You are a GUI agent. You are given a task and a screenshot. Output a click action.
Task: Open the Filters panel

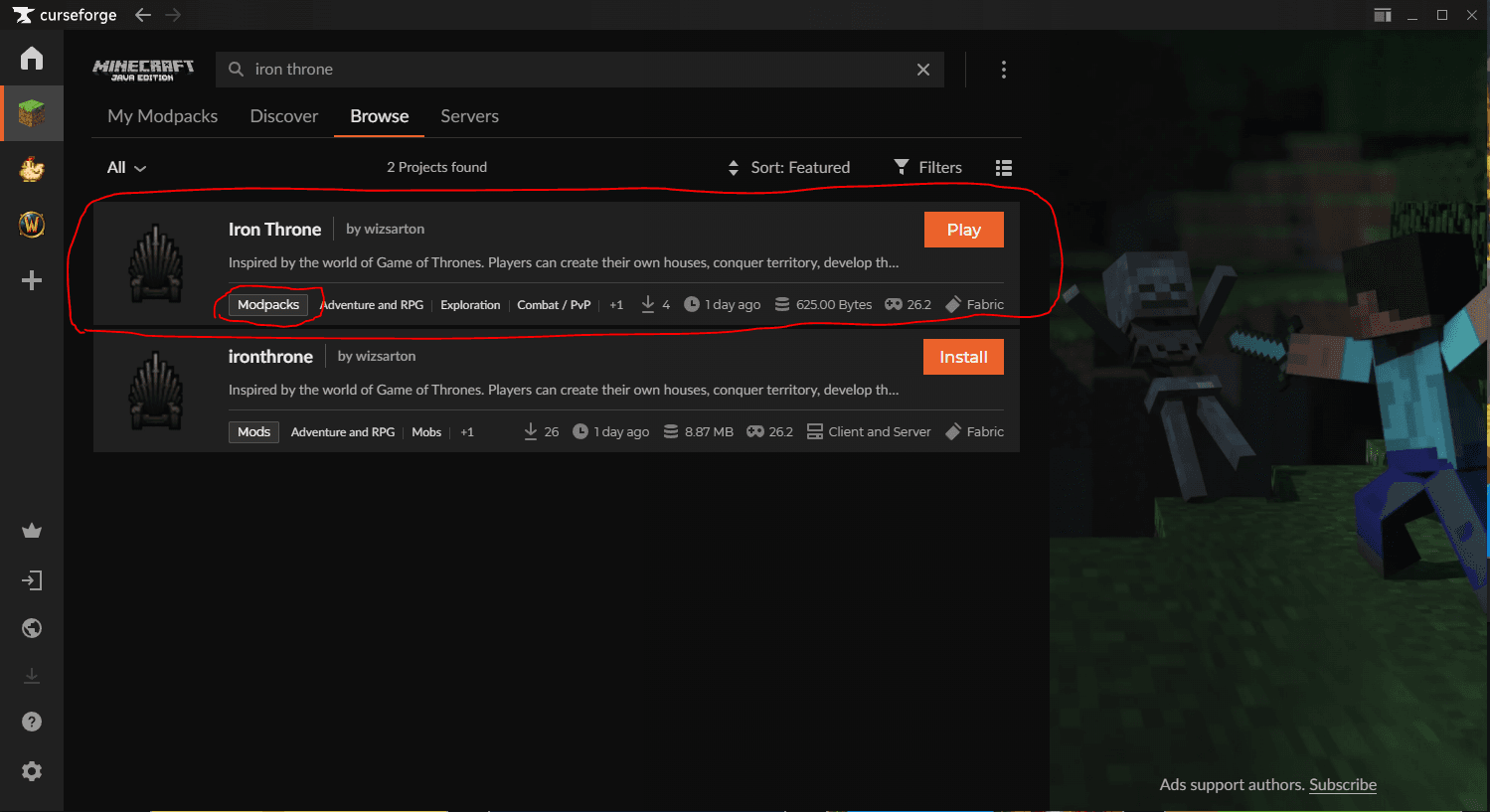click(928, 168)
